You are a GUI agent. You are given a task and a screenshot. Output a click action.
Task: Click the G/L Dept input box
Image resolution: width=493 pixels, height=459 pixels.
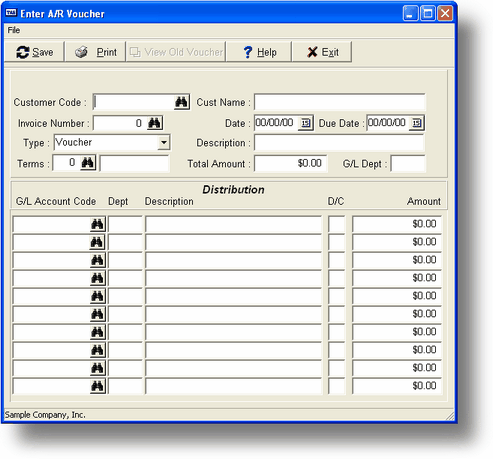click(408, 164)
